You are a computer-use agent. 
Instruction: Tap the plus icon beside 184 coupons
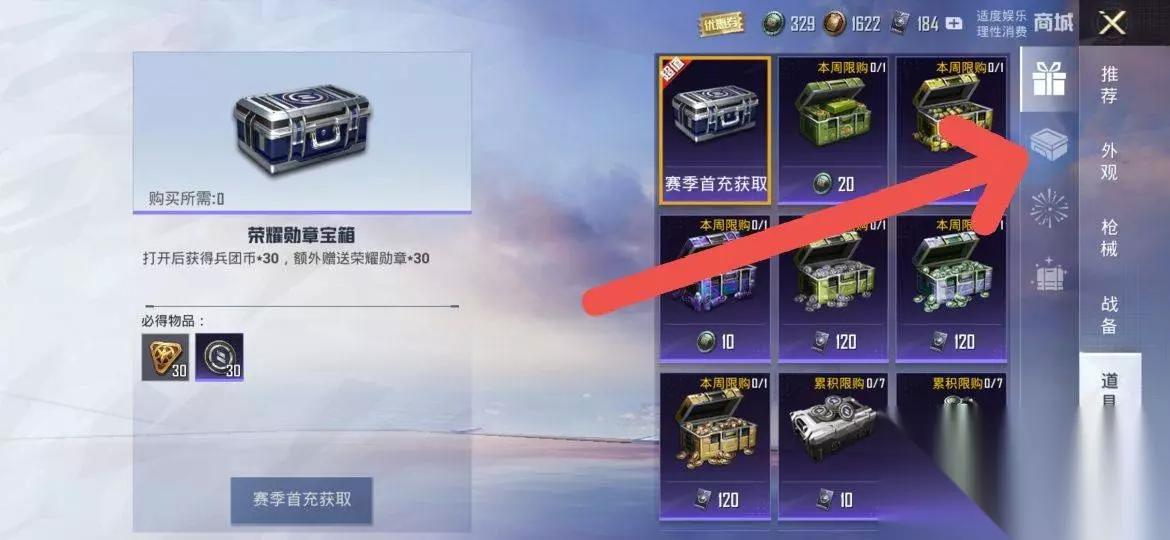(x=954, y=24)
